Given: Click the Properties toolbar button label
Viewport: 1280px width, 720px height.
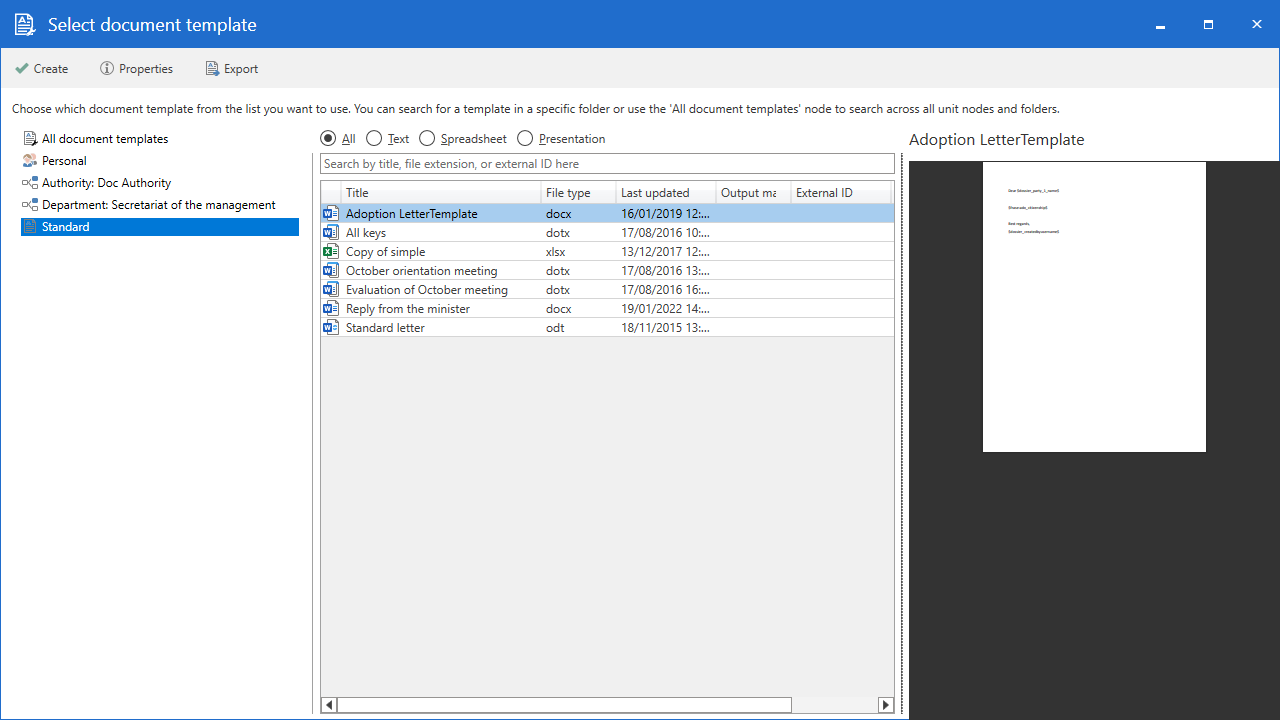Looking at the screenshot, I should click(146, 69).
